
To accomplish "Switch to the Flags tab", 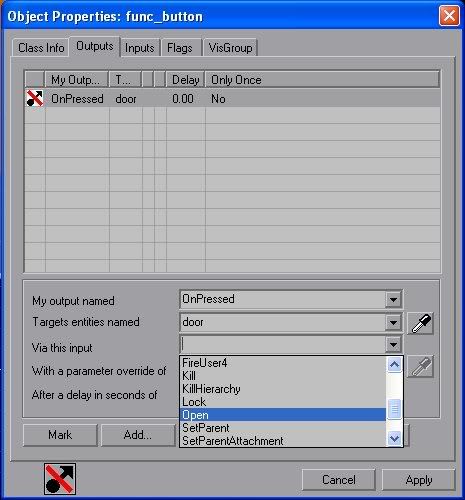I will (180, 48).
